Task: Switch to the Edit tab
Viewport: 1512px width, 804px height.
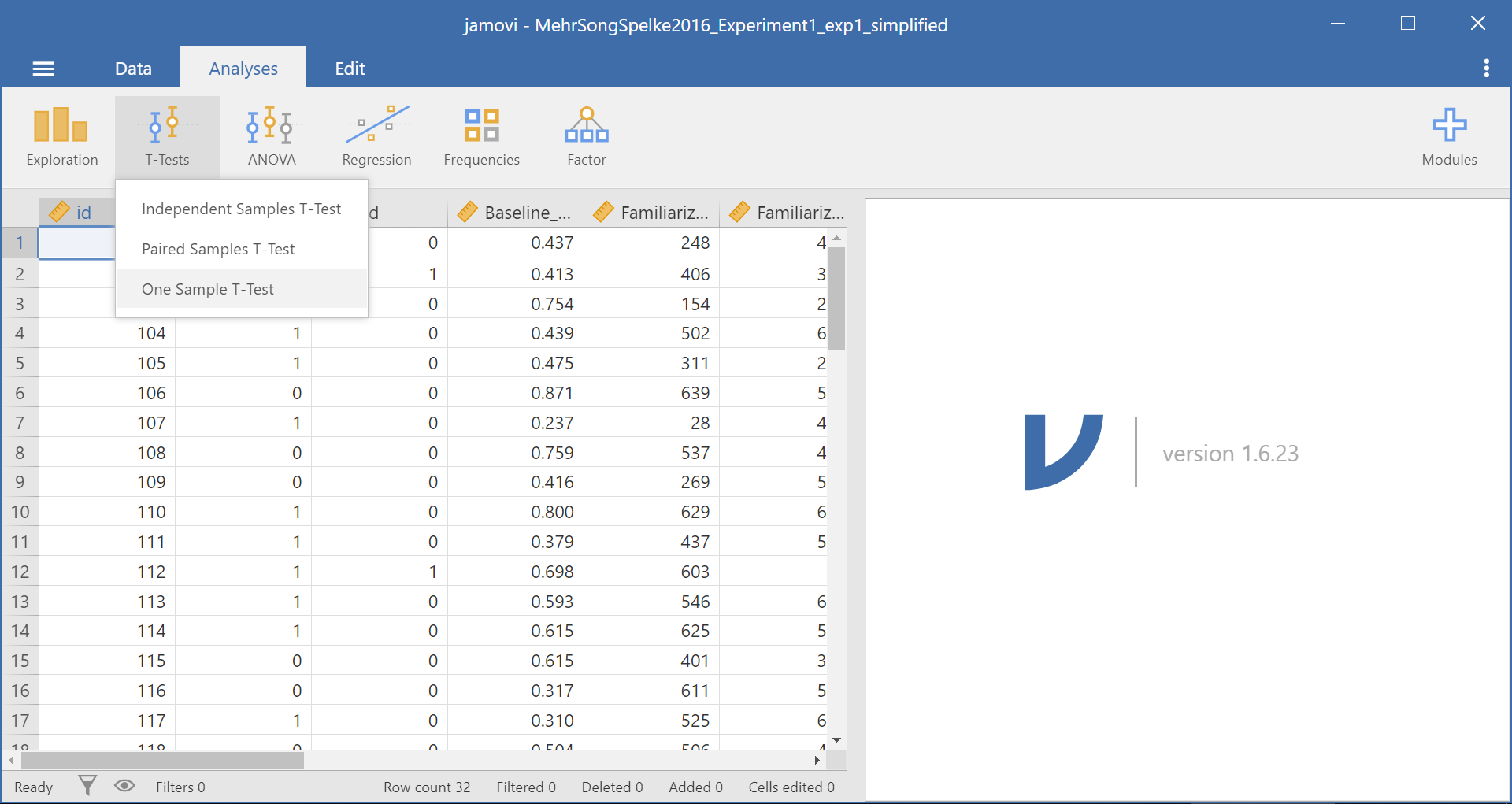Action: [350, 69]
